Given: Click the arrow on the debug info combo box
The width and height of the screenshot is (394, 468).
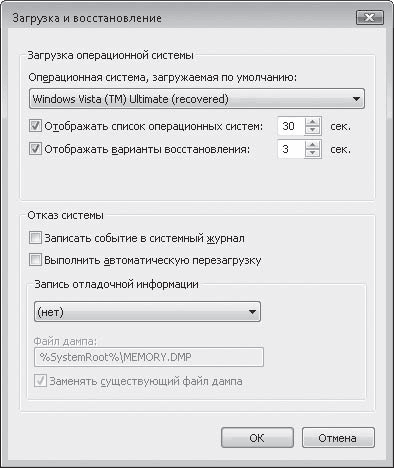Looking at the screenshot, I should point(252,312).
